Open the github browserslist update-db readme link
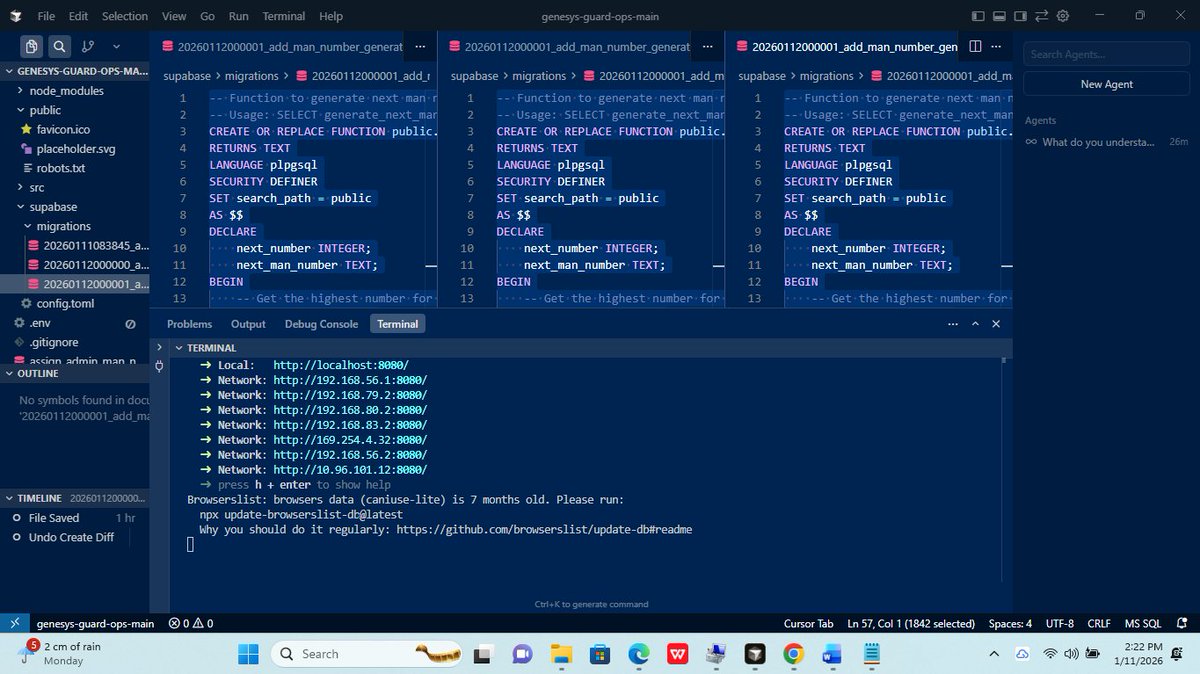The width and height of the screenshot is (1200, 674). click(544, 529)
